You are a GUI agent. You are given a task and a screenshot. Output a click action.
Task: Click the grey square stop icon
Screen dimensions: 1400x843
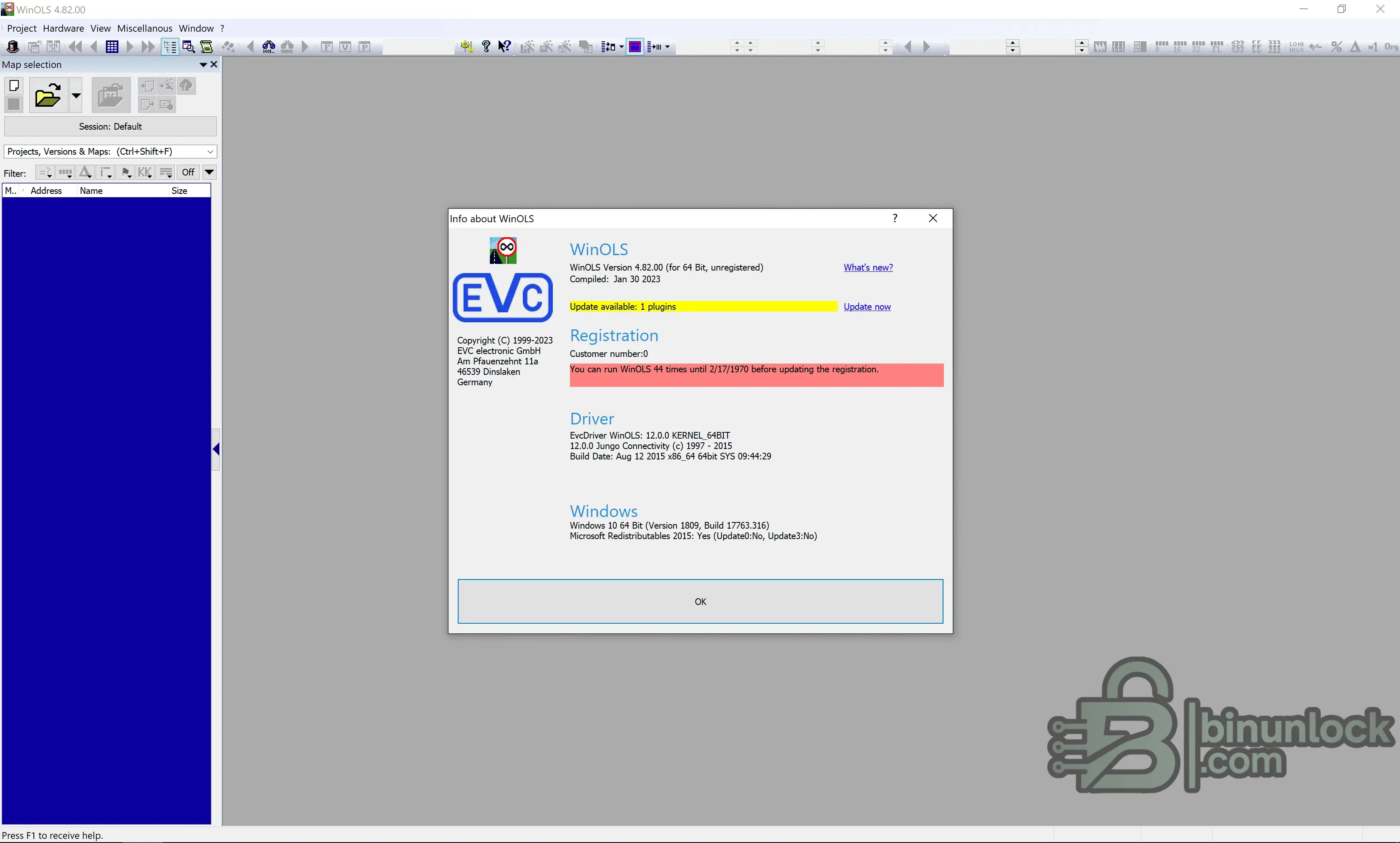[x=14, y=104]
